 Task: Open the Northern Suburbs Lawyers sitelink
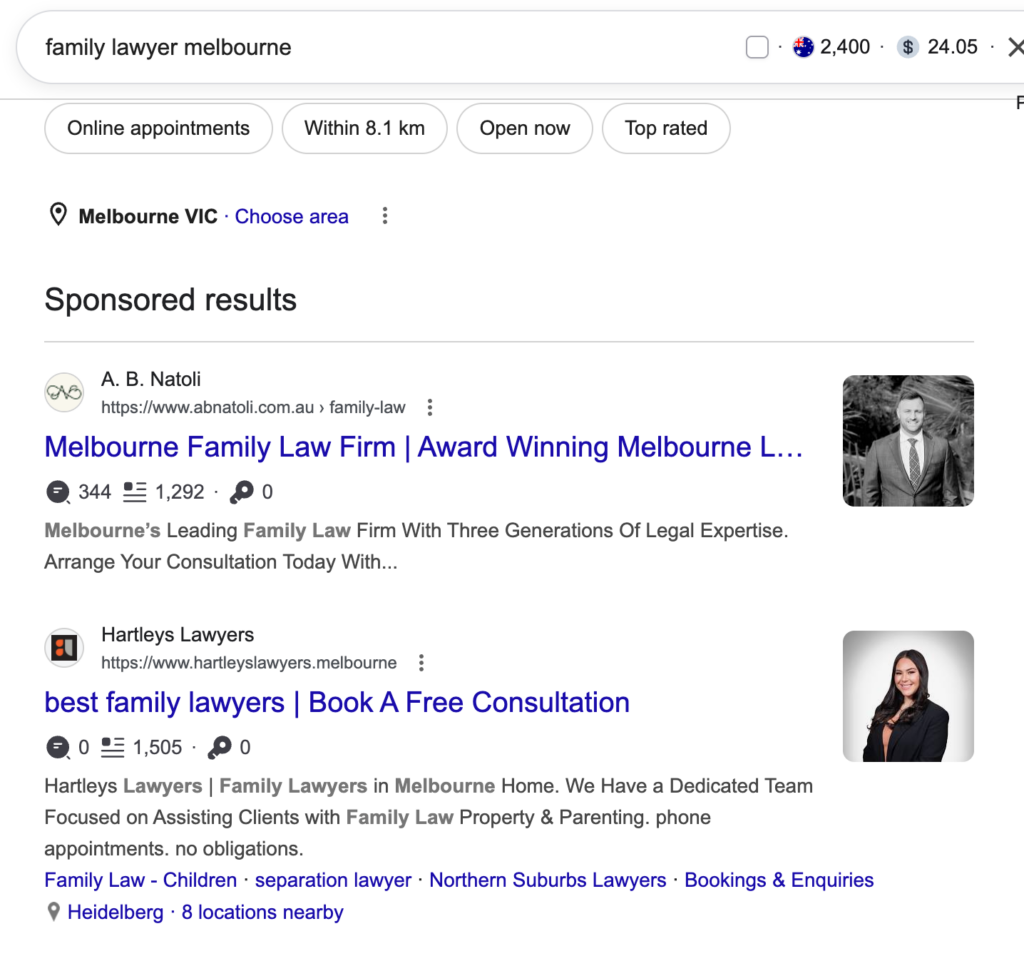pos(548,880)
